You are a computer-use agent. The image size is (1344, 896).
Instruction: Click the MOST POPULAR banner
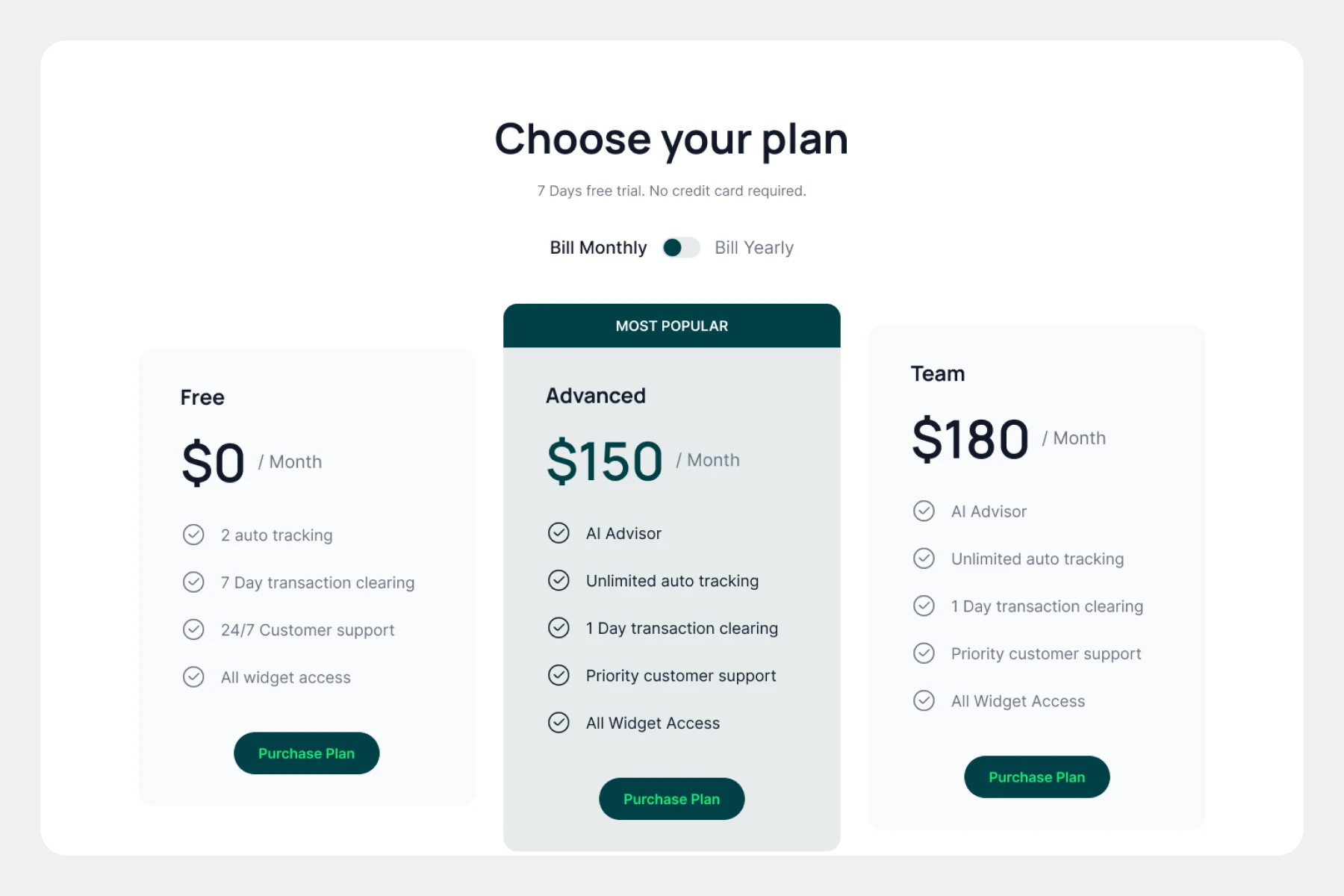(671, 326)
